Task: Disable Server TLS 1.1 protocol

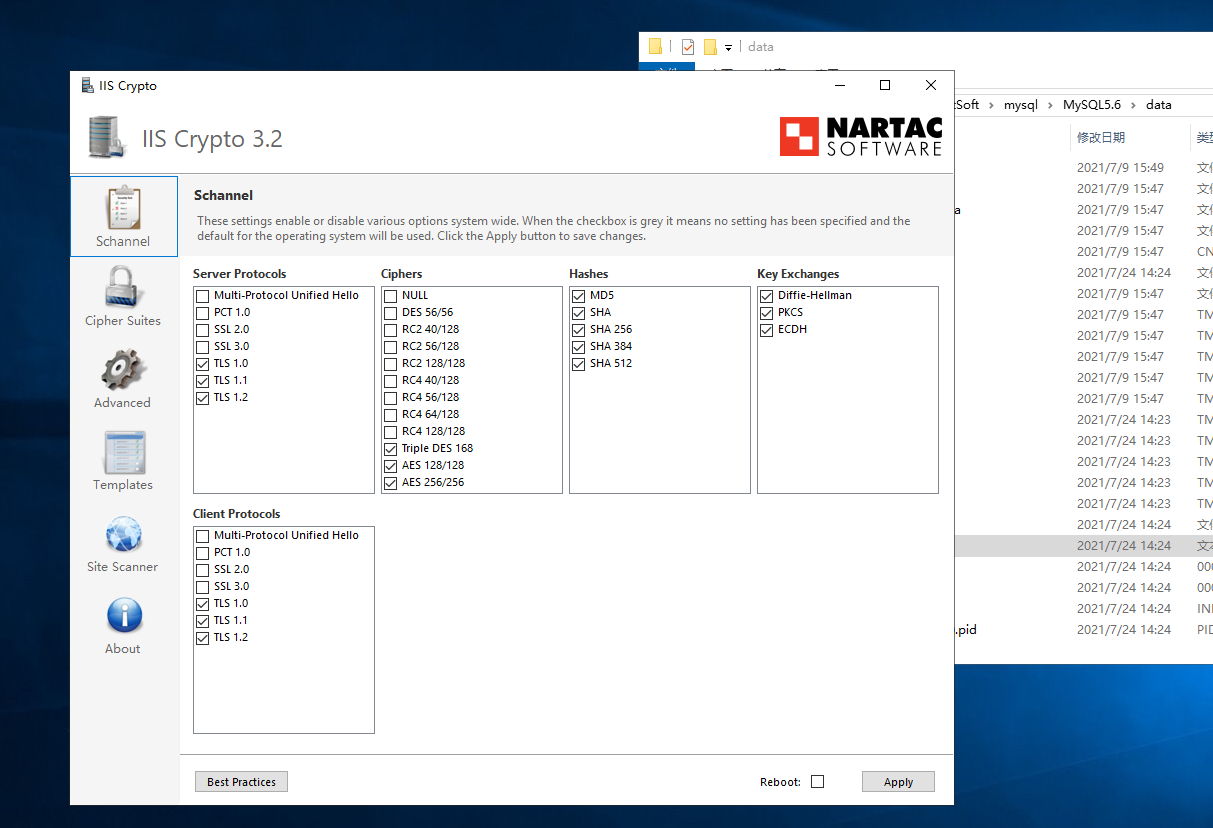Action: click(203, 381)
